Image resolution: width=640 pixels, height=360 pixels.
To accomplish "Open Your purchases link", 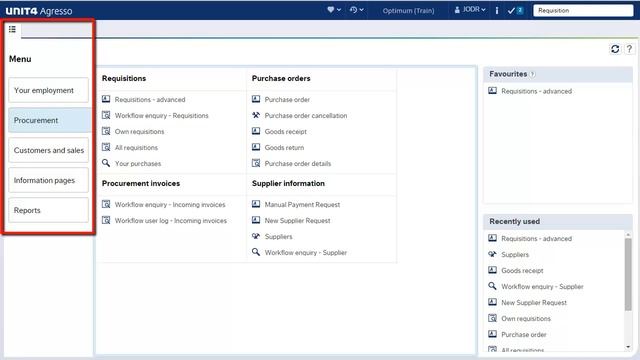I will click(138, 163).
